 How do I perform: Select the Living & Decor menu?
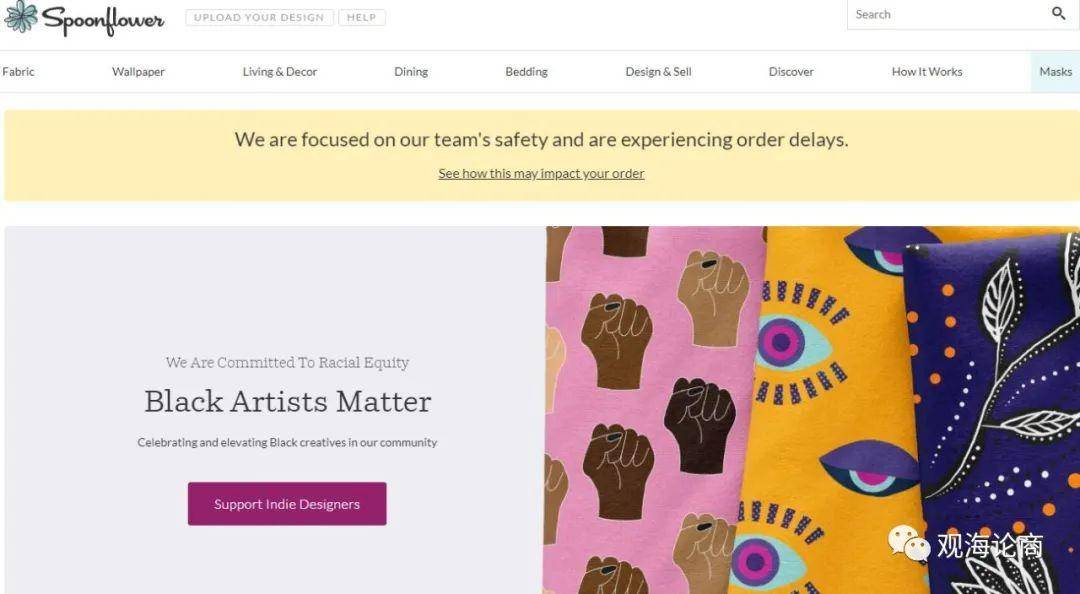(x=280, y=72)
